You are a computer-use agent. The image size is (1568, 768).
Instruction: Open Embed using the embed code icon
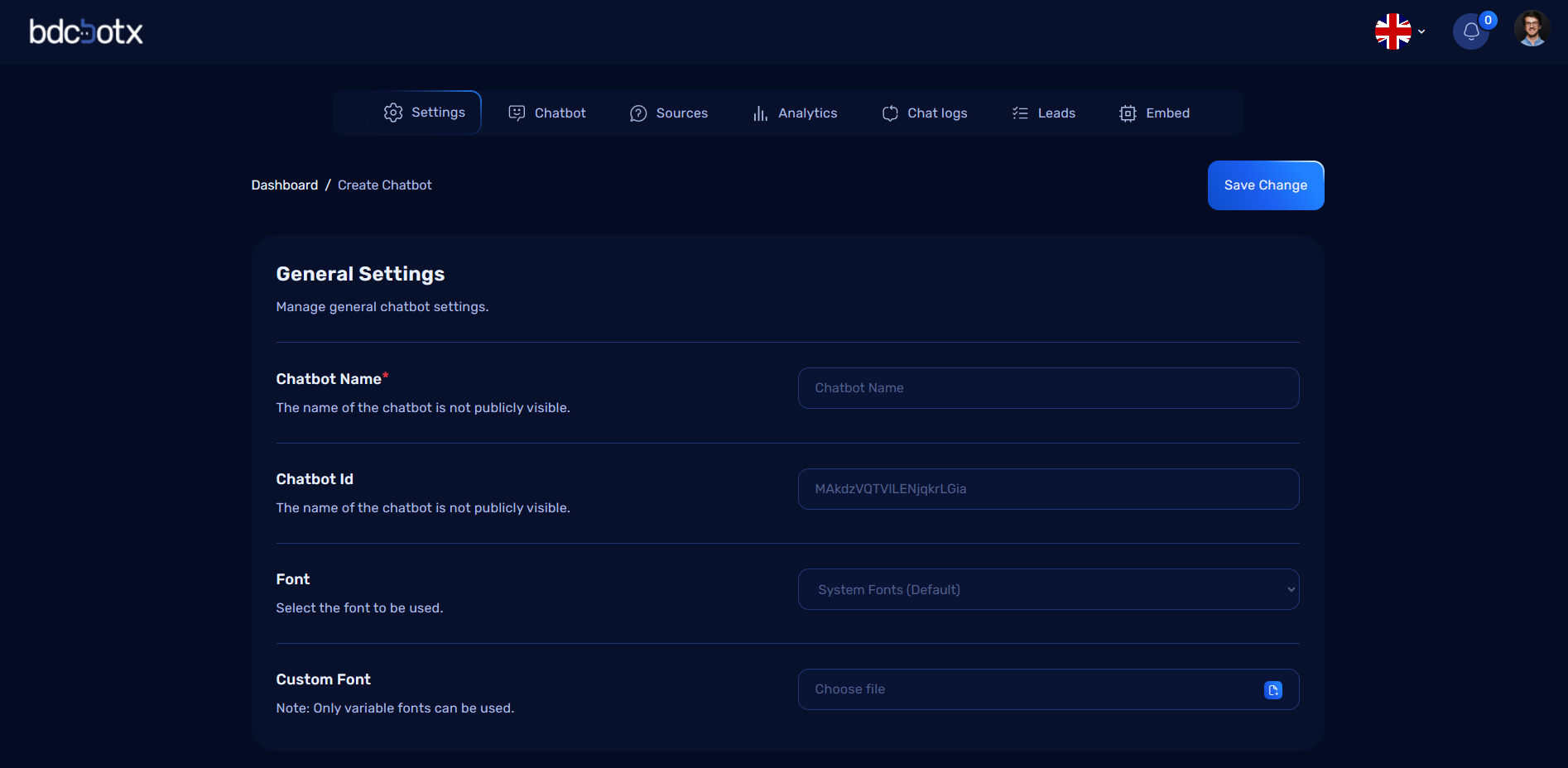1127,113
